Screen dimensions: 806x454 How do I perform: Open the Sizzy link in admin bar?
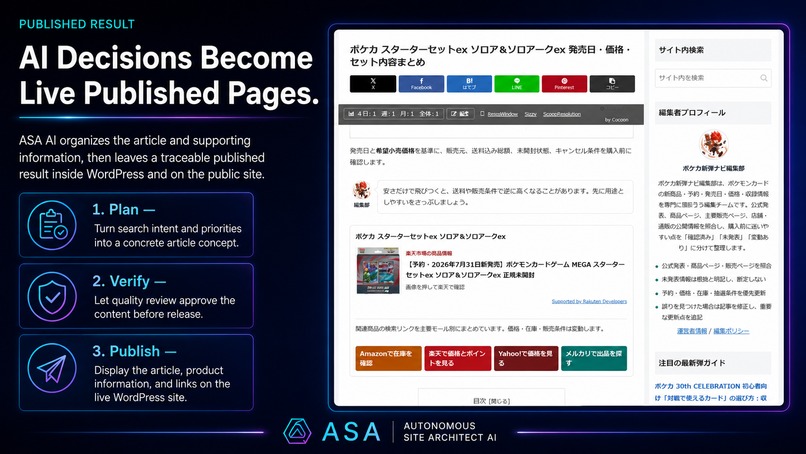(x=530, y=114)
